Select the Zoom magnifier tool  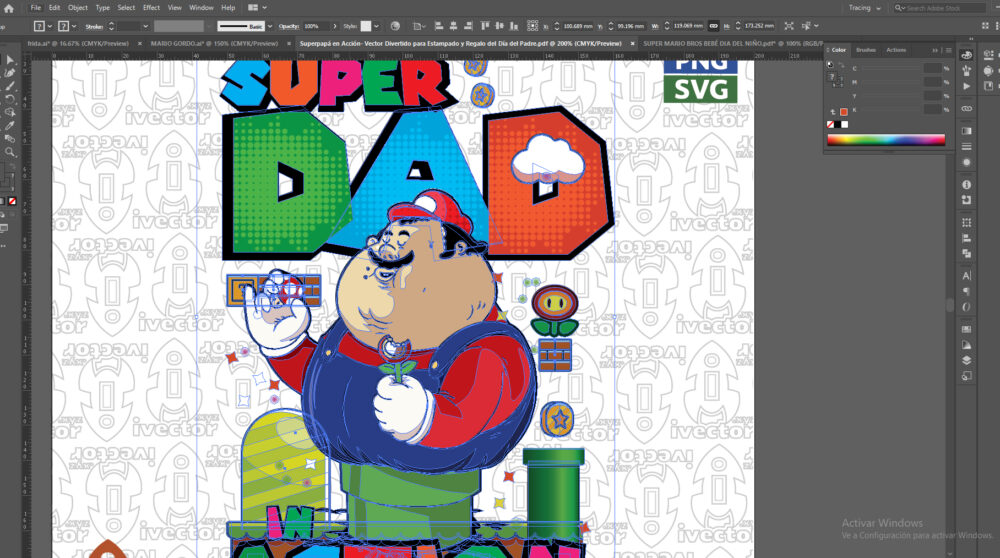[10, 152]
